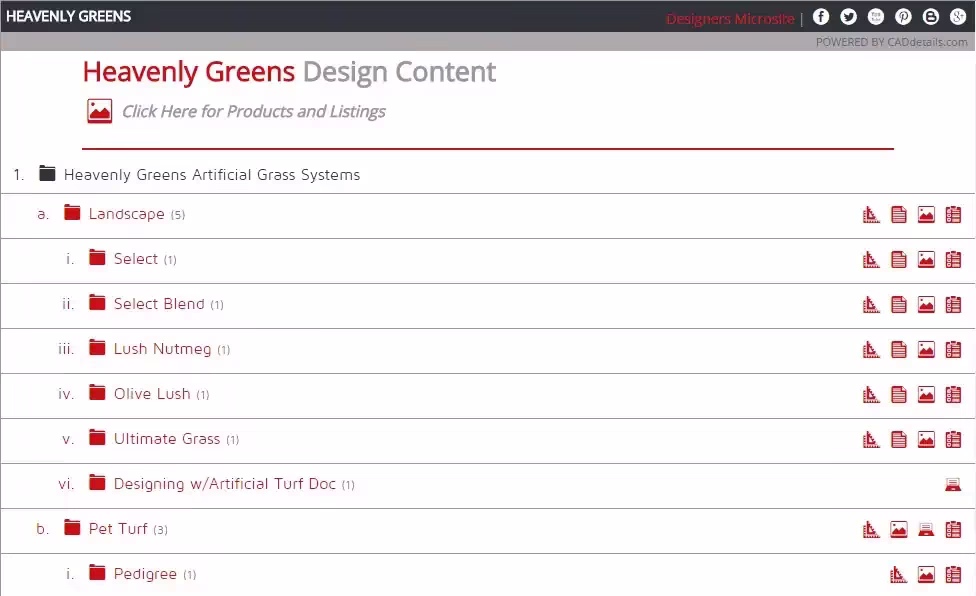The image size is (976, 596).
Task: Open checklist icon in Select Blend row
Action: point(953,304)
